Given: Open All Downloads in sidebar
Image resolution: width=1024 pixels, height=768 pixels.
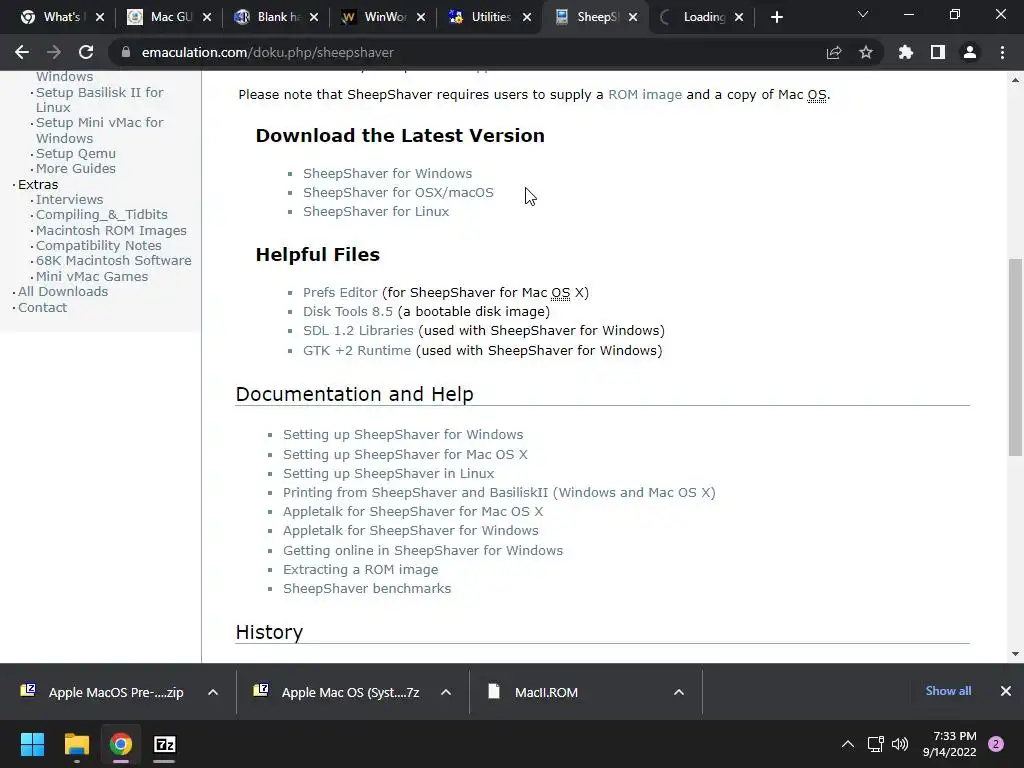Looking at the screenshot, I should 63,291.
